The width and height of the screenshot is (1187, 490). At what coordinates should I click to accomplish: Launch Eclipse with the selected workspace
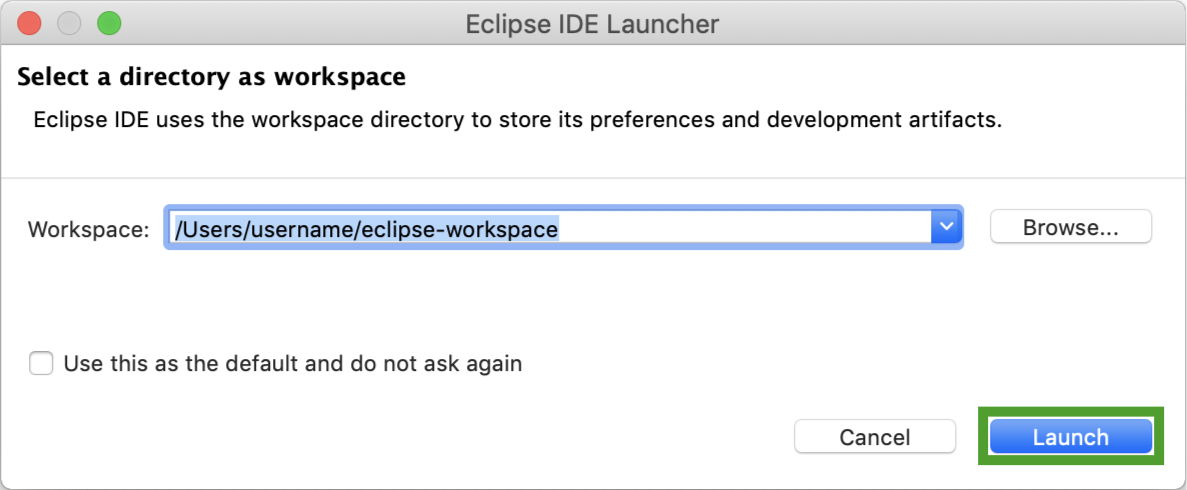click(1070, 437)
